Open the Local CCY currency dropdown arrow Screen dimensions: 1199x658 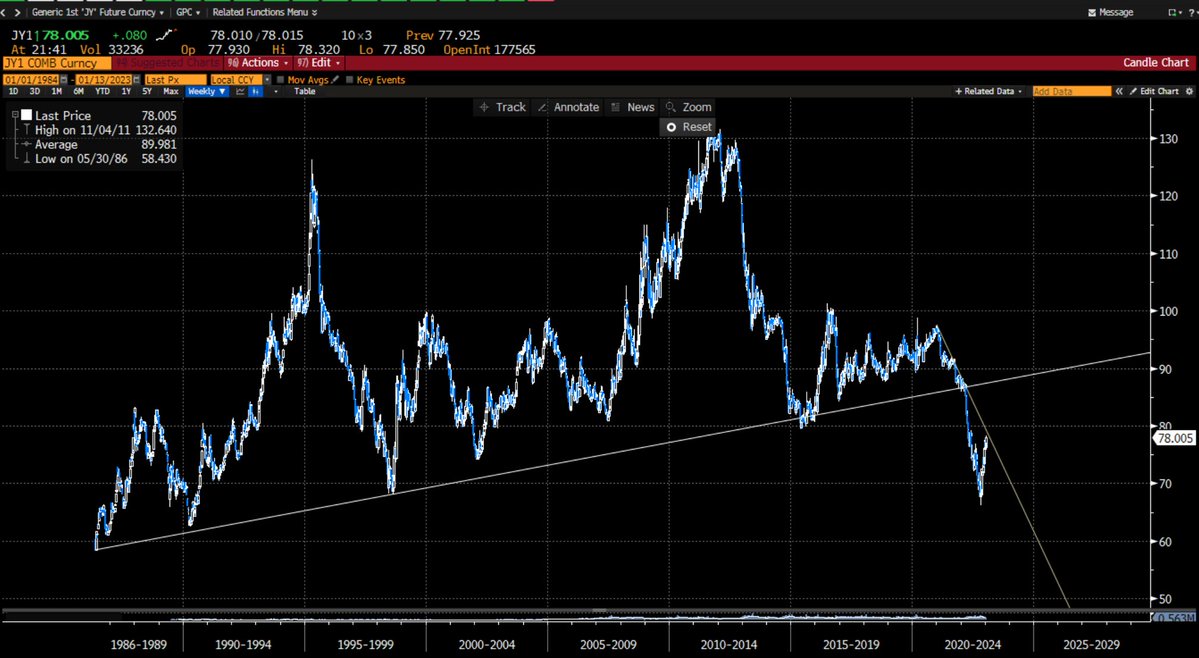(x=267, y=79)
